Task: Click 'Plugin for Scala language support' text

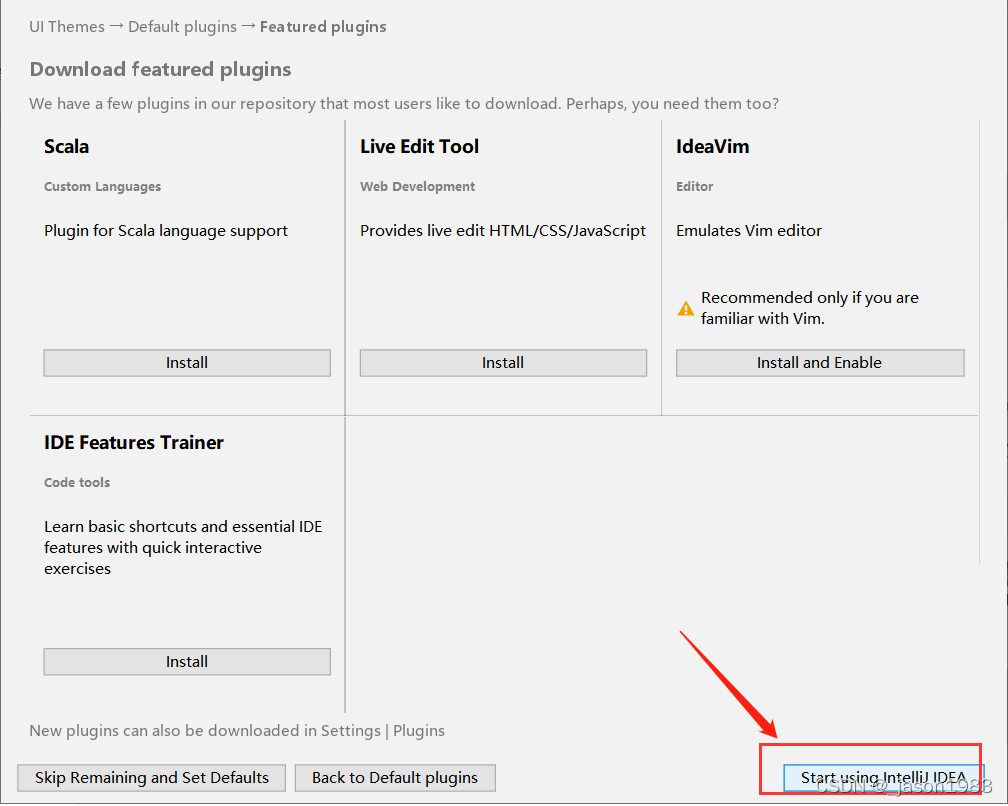Action: point(166,231)
